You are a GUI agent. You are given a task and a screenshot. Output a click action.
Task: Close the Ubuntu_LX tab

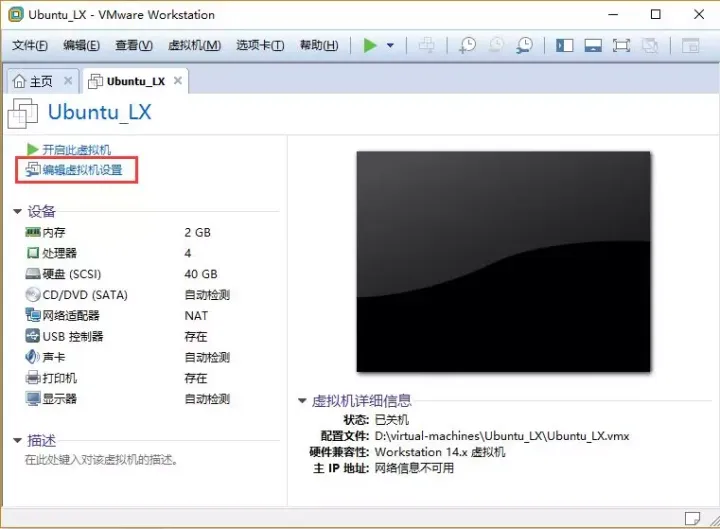[x=178, y=81]
